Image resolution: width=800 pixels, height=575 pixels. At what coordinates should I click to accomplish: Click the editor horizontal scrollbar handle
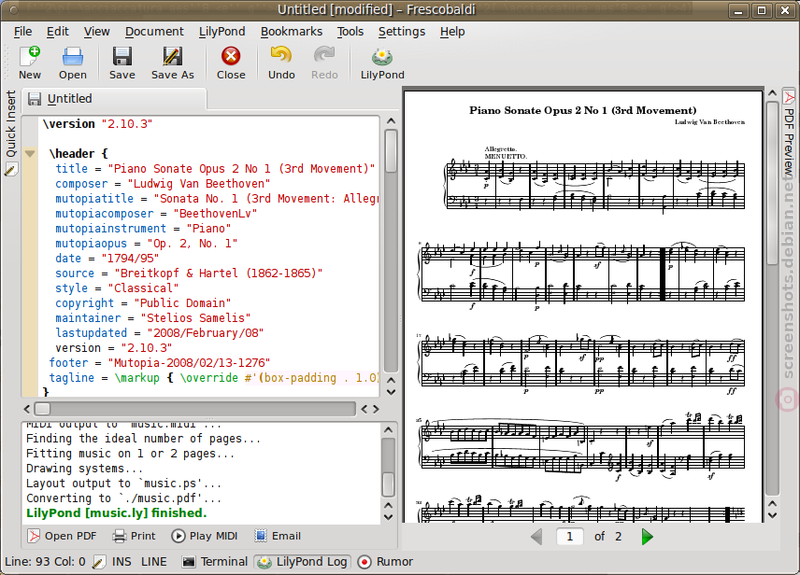click(x=42, y=409)
